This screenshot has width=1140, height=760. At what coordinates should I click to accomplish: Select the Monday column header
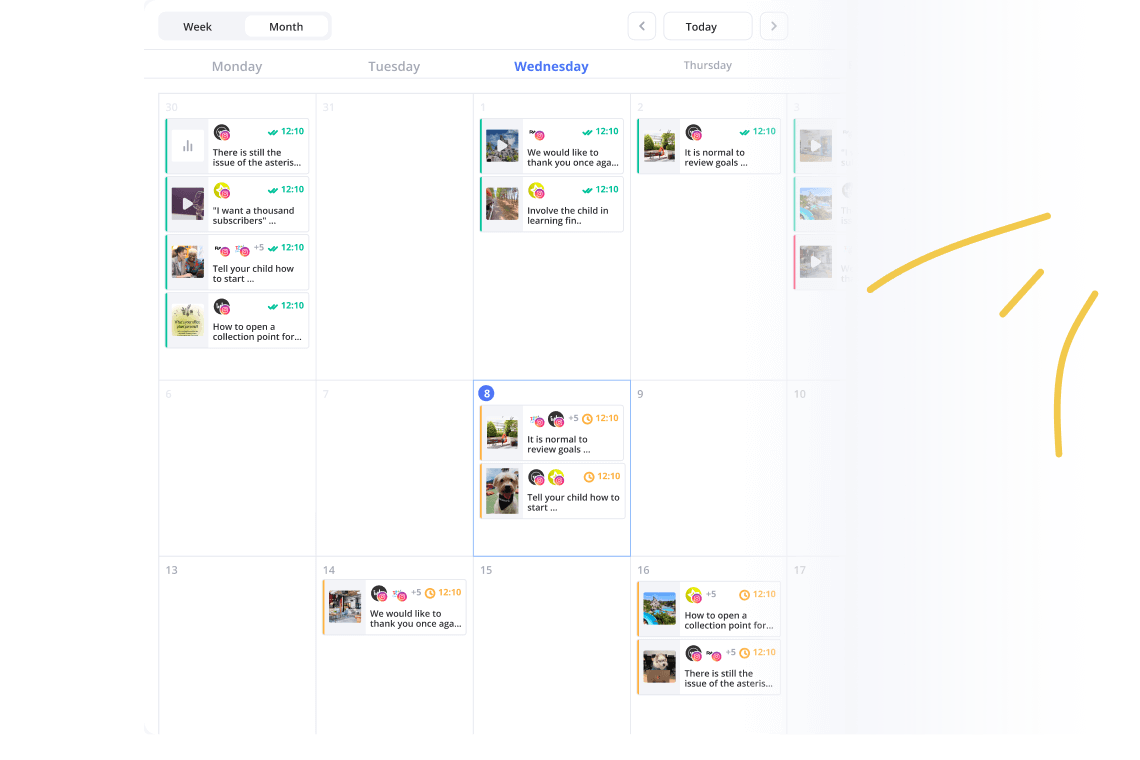[236, 65]
